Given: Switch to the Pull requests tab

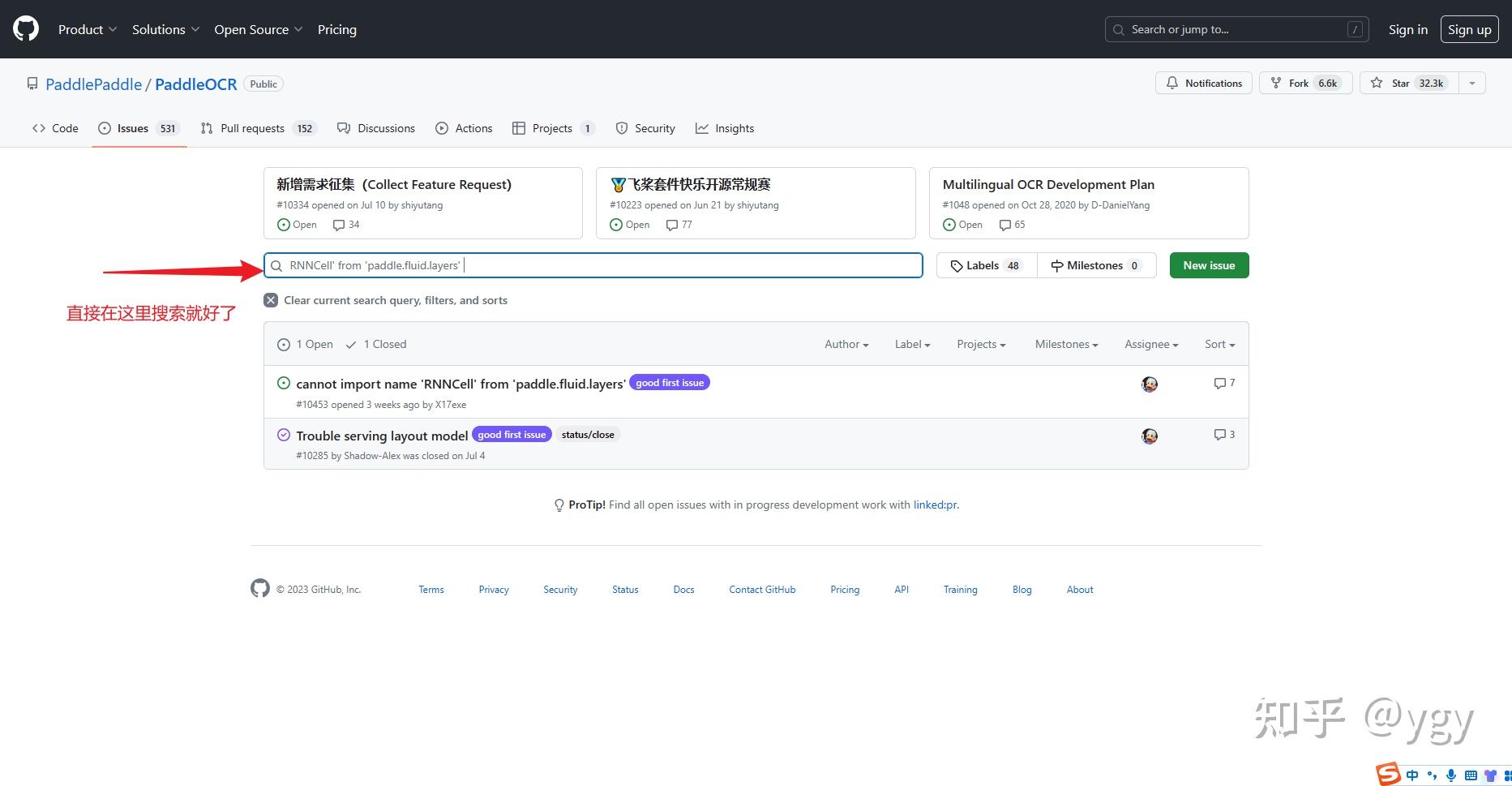Looking at the screenshot, I should [258, 128].
